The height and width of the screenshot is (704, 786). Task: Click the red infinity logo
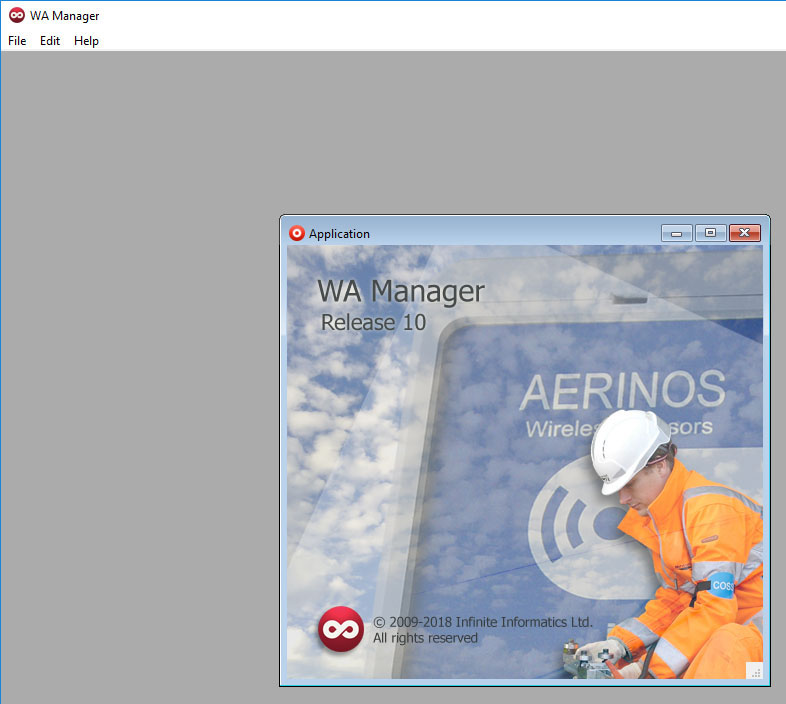341,629
